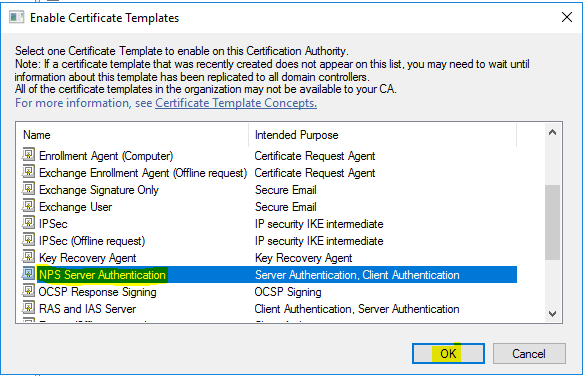Screen dimensions: 584x376
Task: Sort by Intended Purpose column header
Action: 383,135
